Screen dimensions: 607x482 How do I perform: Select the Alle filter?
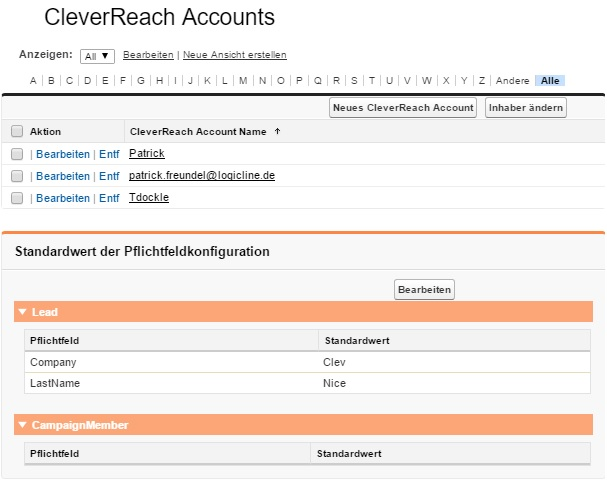550,81
